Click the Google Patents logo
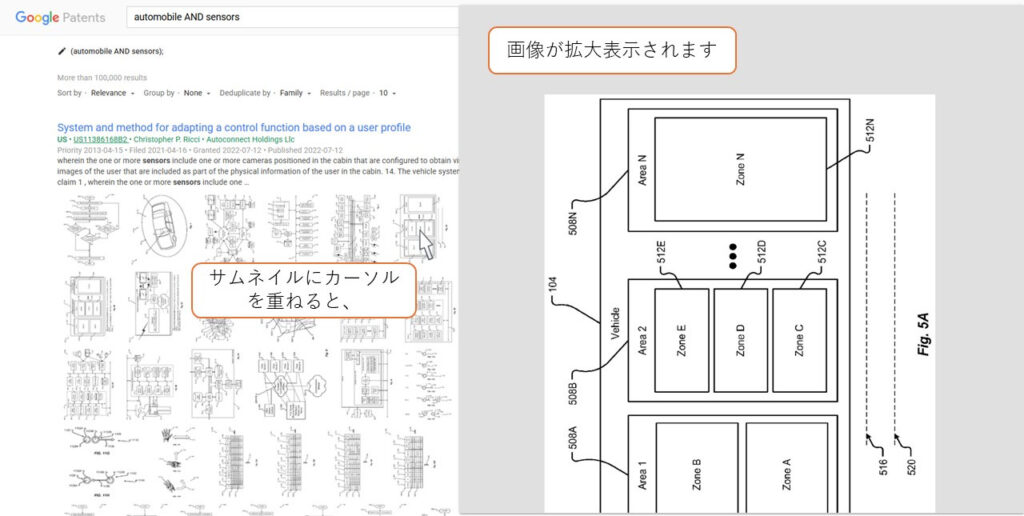 click(x=60, y=17)
